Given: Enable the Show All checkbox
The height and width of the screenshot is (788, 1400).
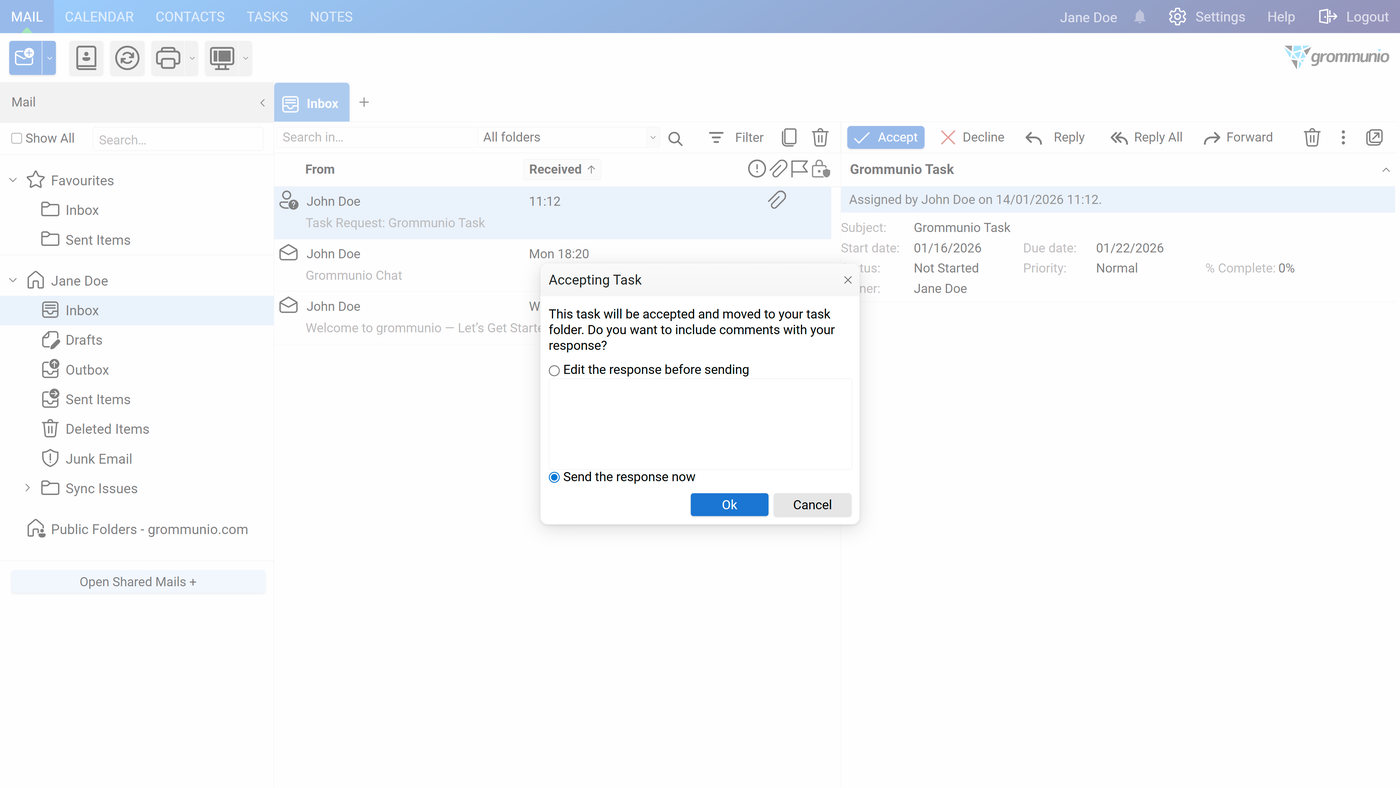Looking at the screenshot, I should click(x=17, y=138).
